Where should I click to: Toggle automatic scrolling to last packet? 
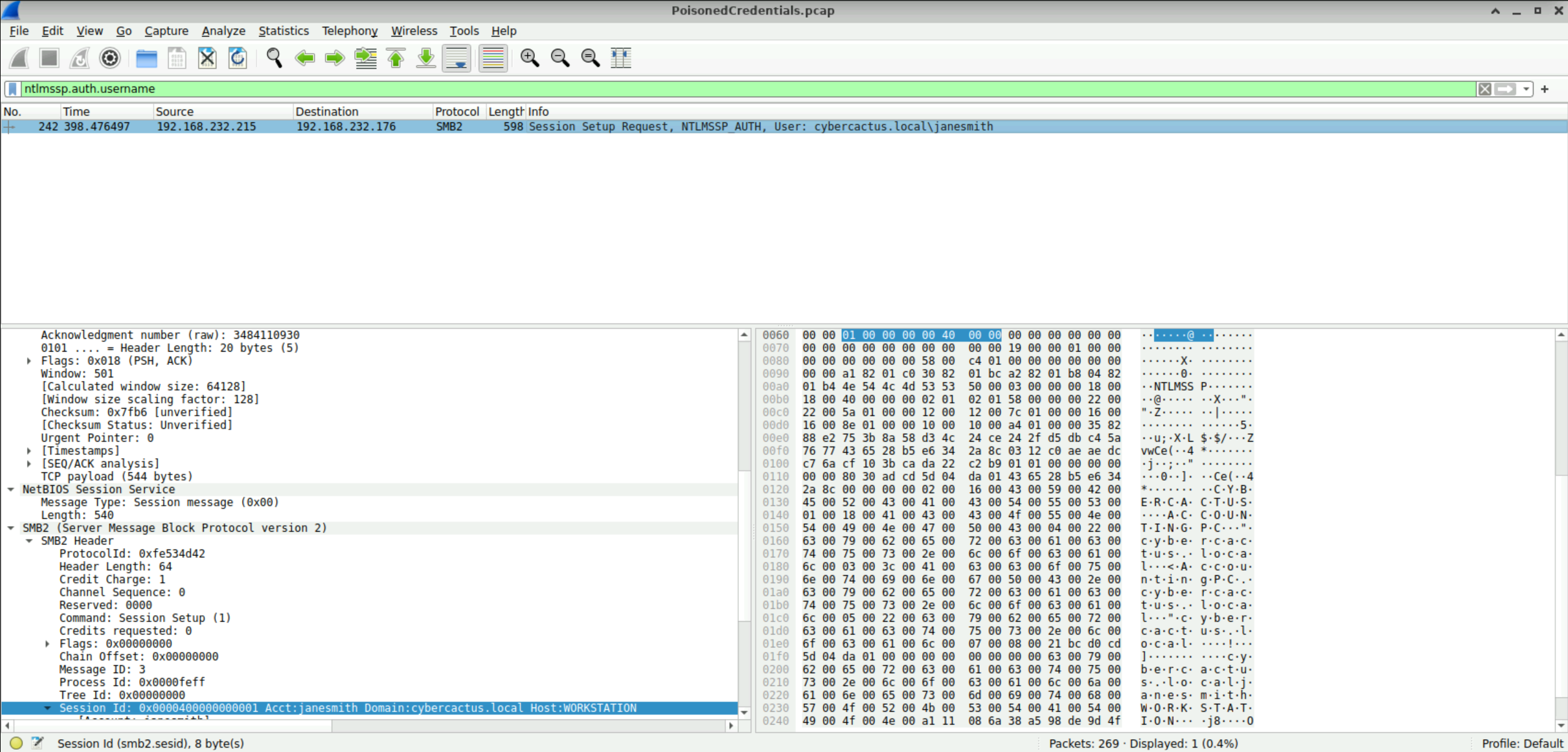click(457, 58)
